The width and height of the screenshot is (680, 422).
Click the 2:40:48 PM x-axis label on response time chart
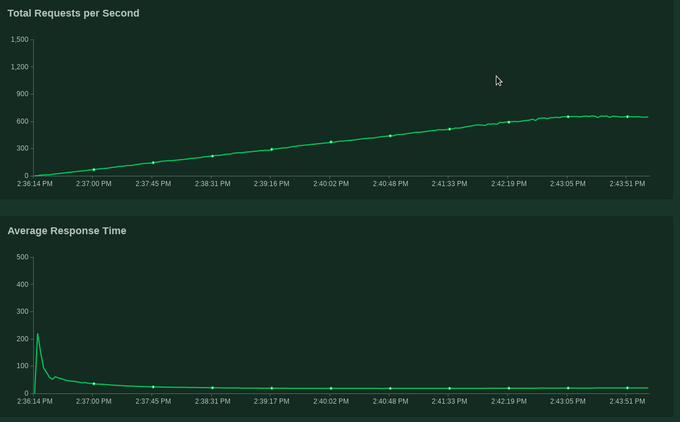click(x=390, y=401)
